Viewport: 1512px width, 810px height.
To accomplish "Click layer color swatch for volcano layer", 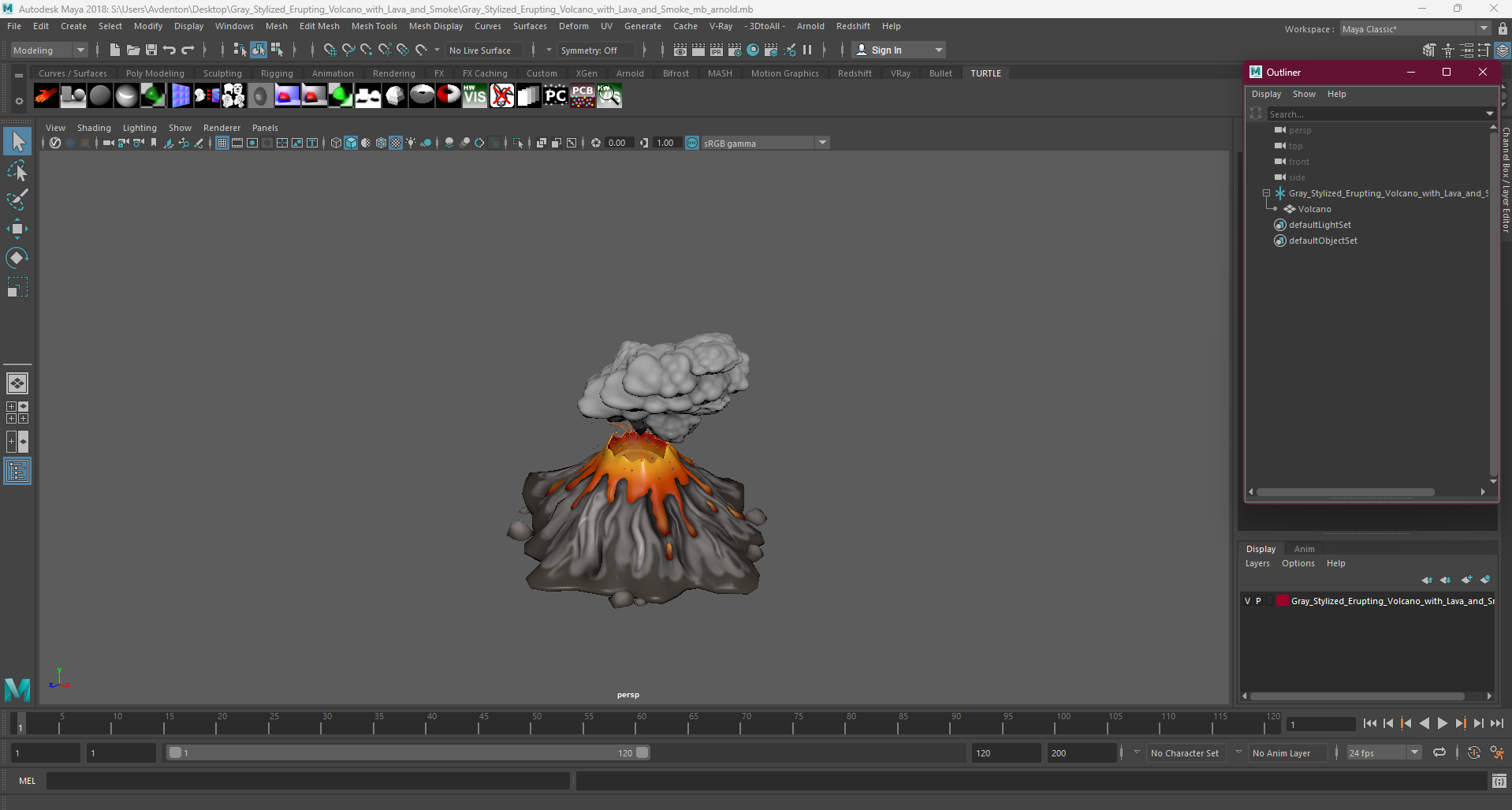I will [x=1283, y=601].
